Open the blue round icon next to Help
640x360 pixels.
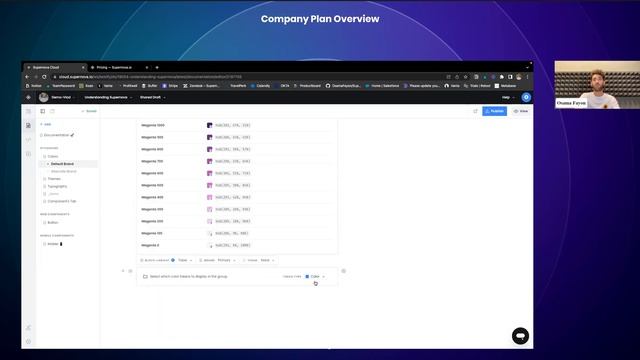tap(526, 97)
